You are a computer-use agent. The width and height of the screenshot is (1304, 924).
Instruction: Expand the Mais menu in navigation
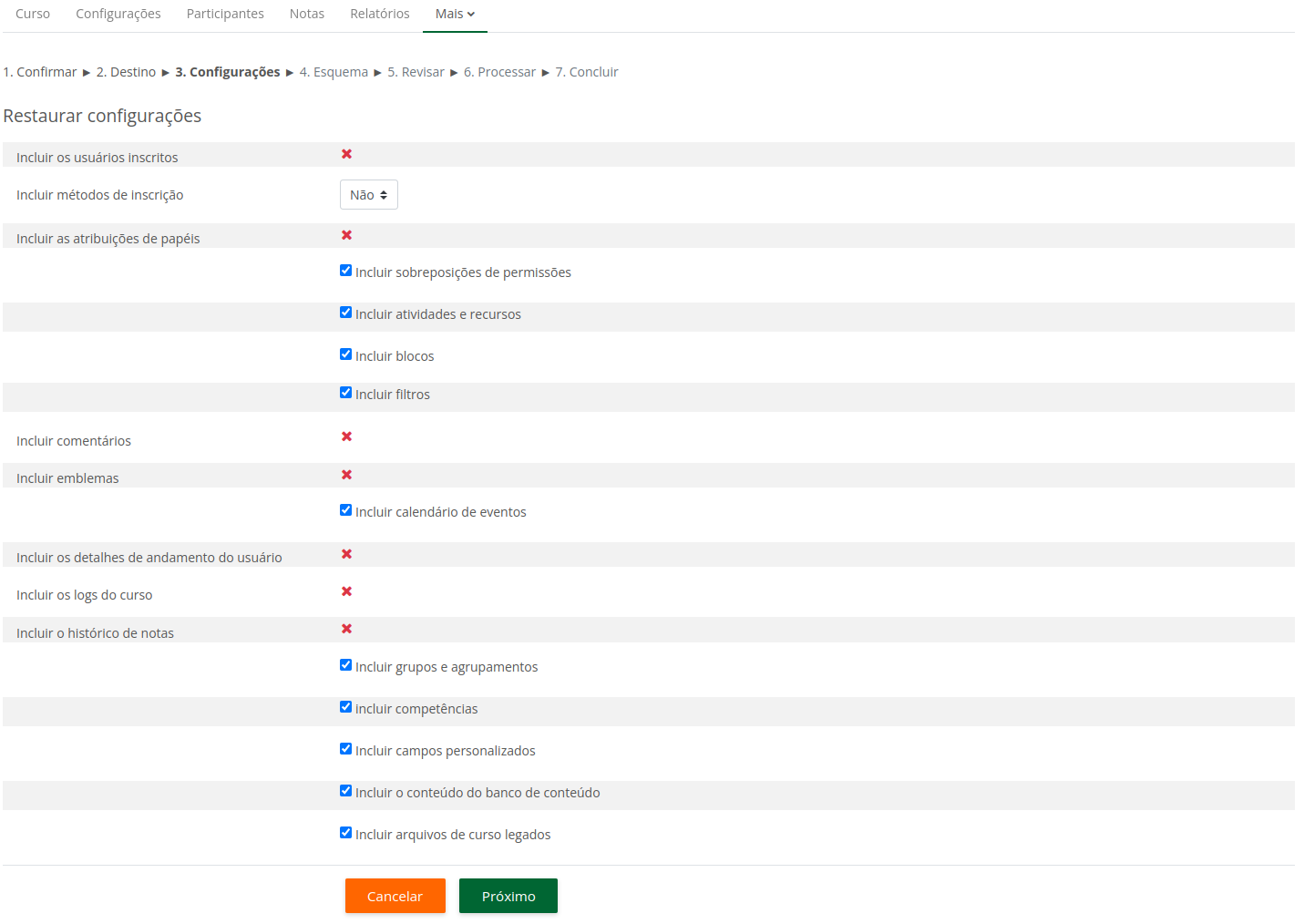click(x=455, y=14)
